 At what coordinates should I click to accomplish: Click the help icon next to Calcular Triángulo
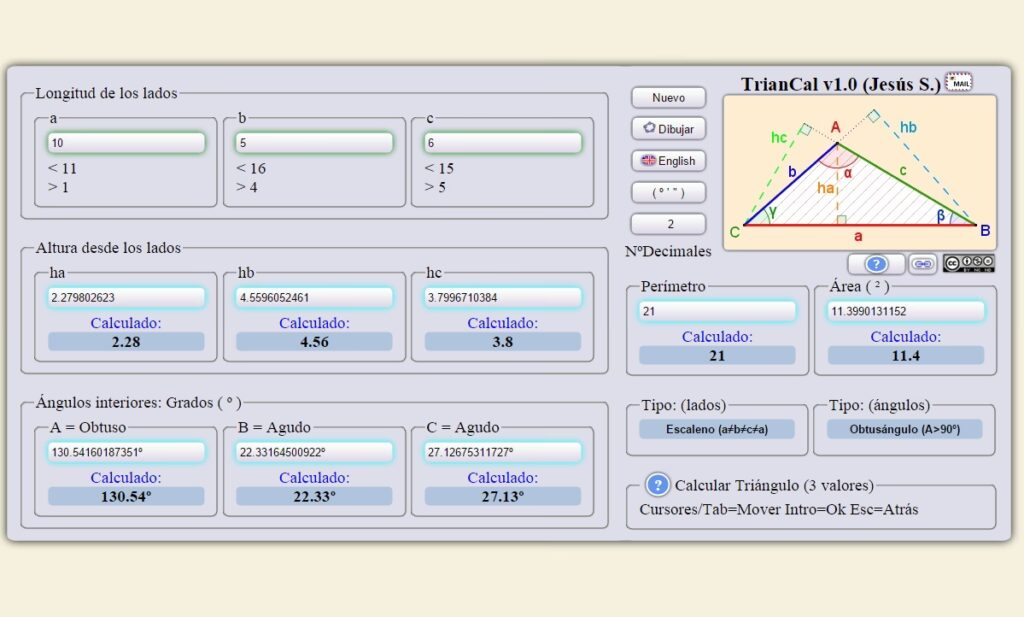[x=657, y=485]
